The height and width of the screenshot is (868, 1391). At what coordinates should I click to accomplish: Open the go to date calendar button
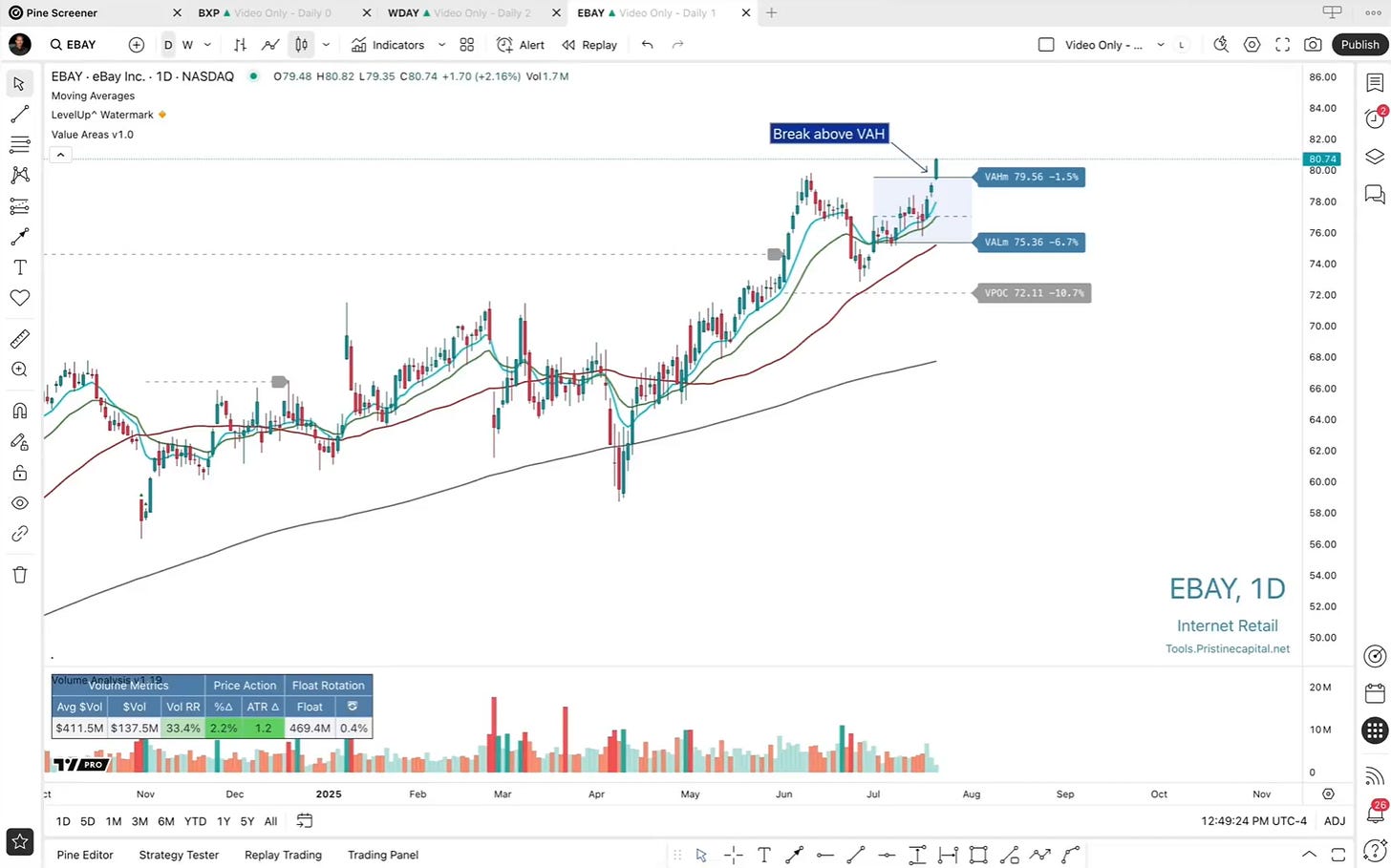pos(305,821)
